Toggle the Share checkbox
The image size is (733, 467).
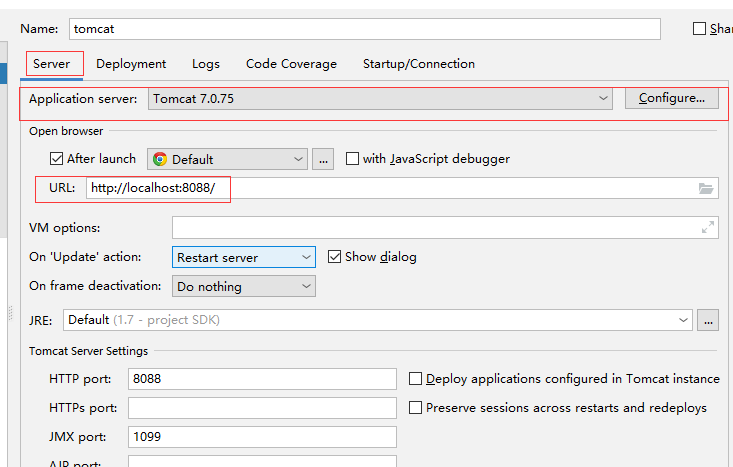(x=699, y=29)
